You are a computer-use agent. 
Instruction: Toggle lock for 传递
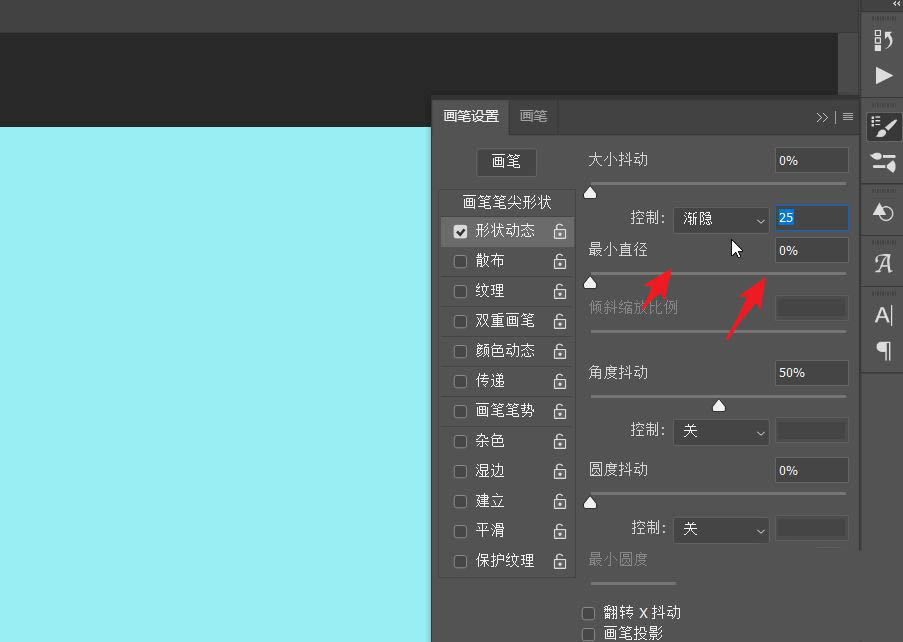560,381
